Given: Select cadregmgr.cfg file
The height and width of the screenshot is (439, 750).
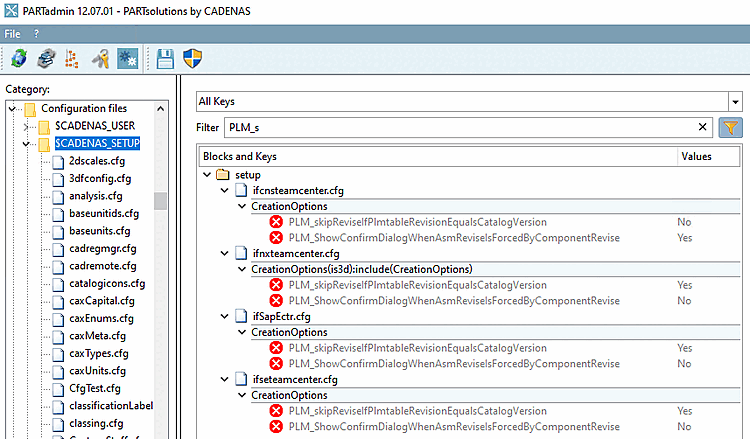Looking at the screenshot, I should click(x=102, y=249).
